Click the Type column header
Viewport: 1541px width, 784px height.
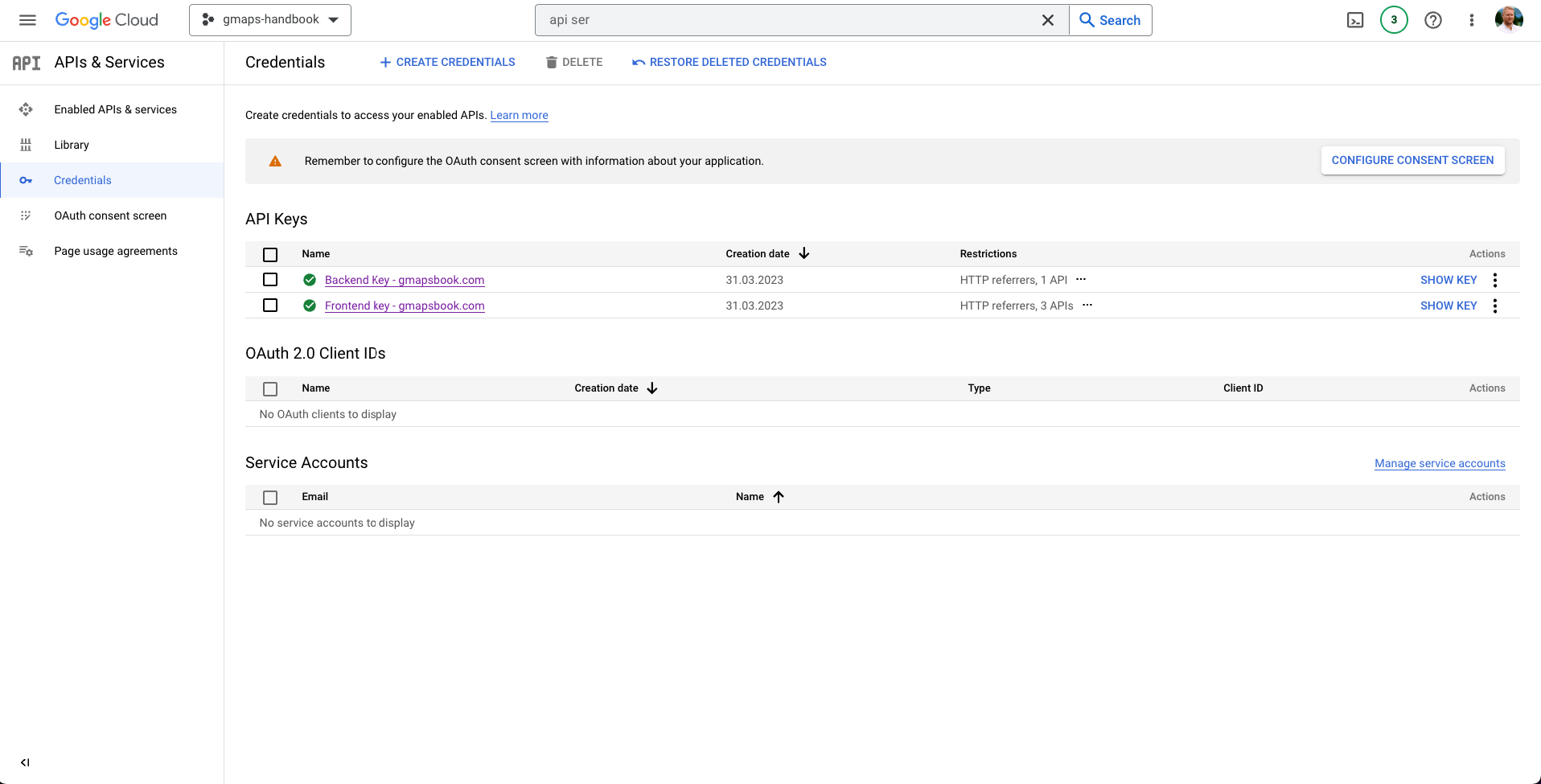pyautogui.click(x=979, y=388)
